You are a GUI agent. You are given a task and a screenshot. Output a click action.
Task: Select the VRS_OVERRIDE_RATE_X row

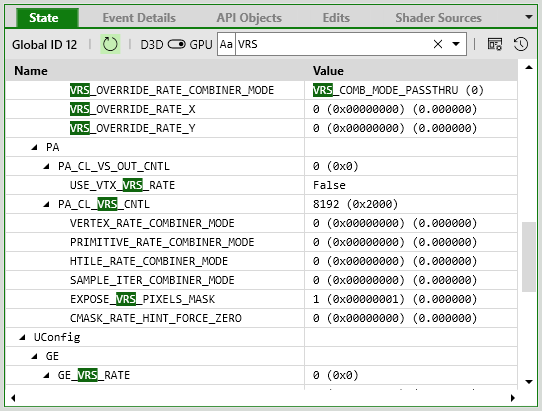[x=262, y=109]
